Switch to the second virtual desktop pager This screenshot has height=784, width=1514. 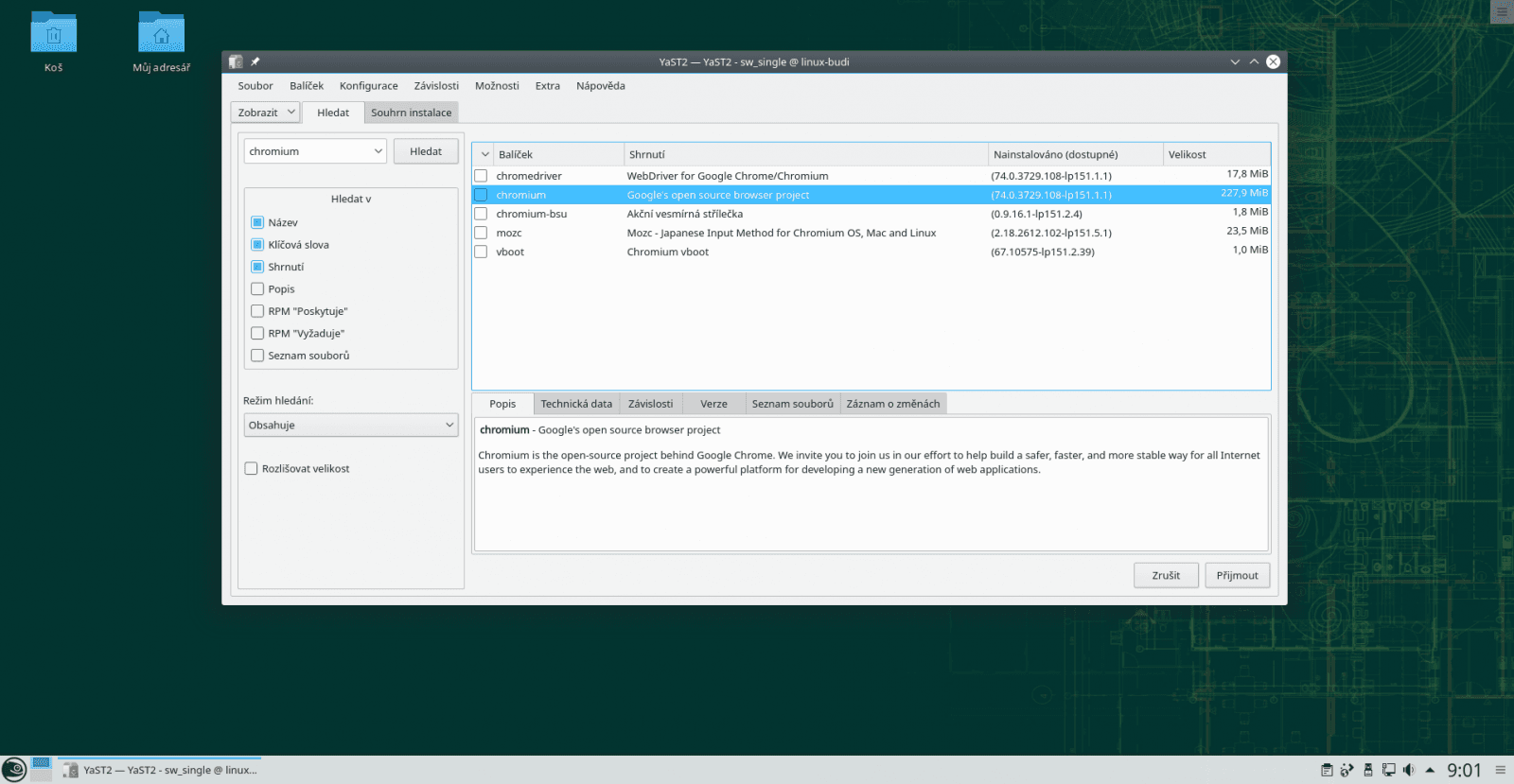(41, 775)
